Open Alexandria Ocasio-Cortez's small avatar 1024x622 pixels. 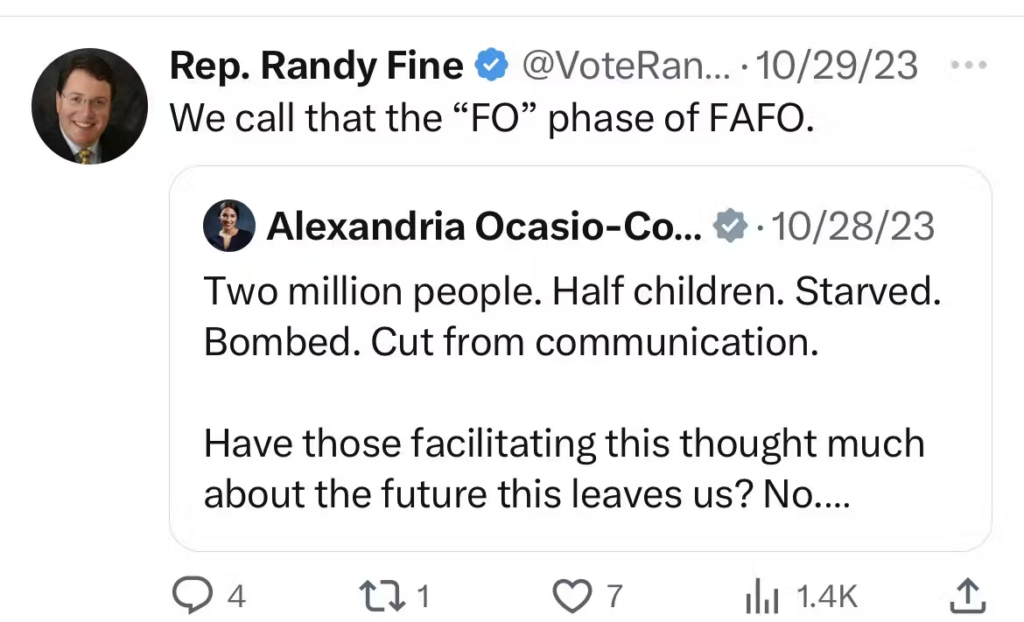point(229,226)
